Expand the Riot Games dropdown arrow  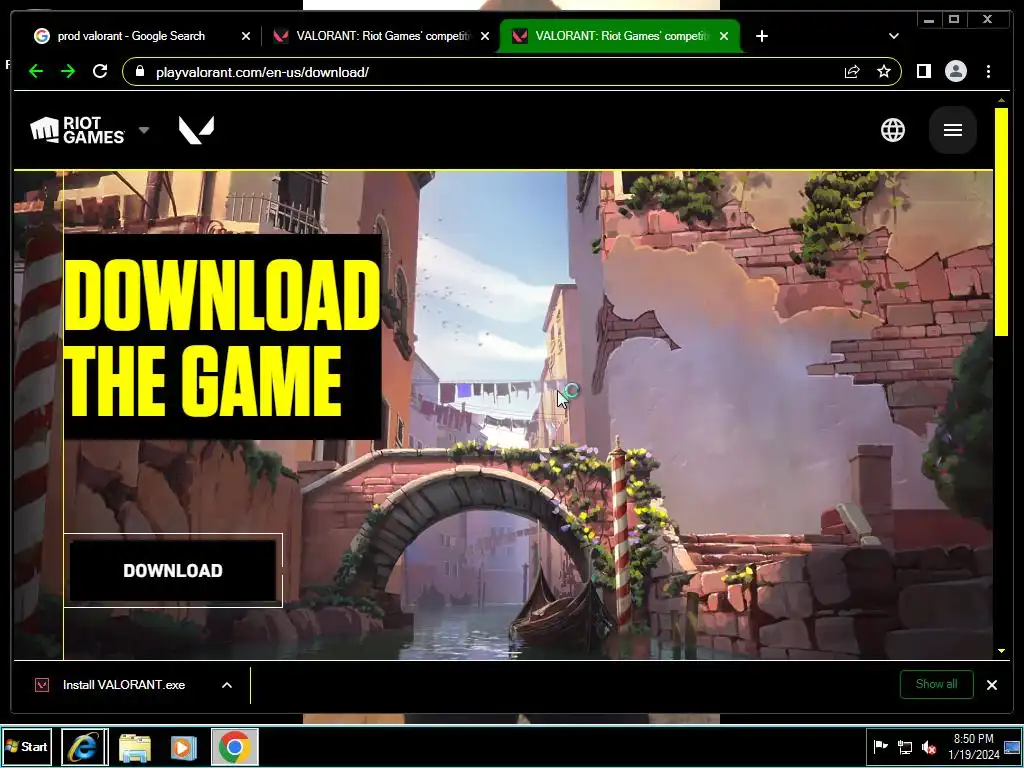point(144,130)
